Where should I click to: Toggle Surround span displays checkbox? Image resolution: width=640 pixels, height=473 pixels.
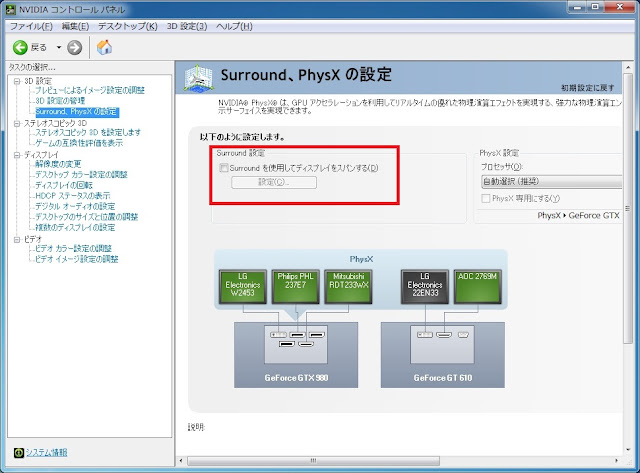point(224,168)
